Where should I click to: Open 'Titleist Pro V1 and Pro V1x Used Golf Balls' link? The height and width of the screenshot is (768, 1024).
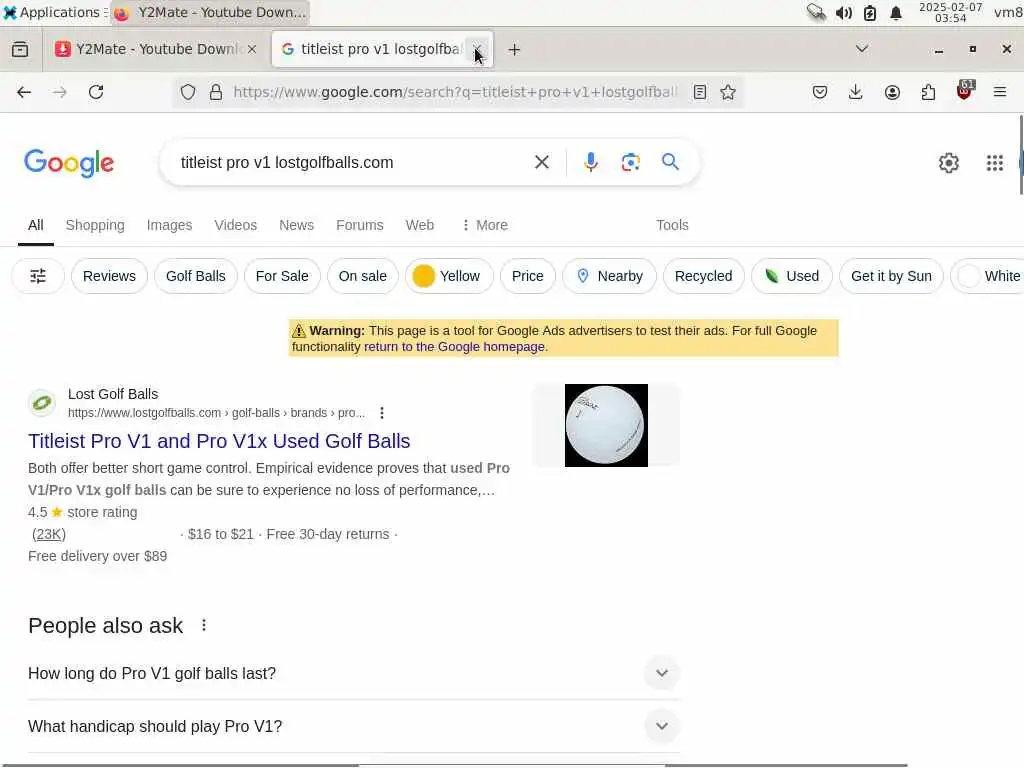(219, 441)
